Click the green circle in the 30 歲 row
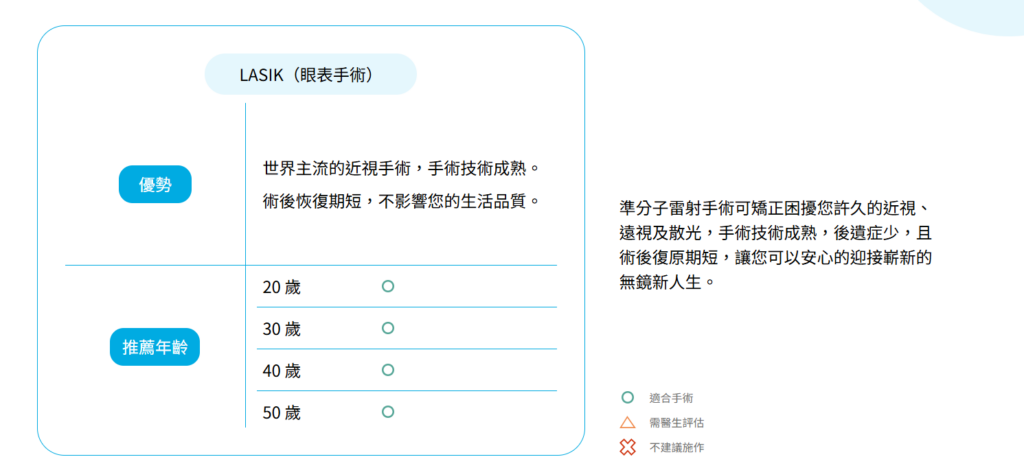The image size is (1024, 468). pyautogui.click(x=388, y=328)
